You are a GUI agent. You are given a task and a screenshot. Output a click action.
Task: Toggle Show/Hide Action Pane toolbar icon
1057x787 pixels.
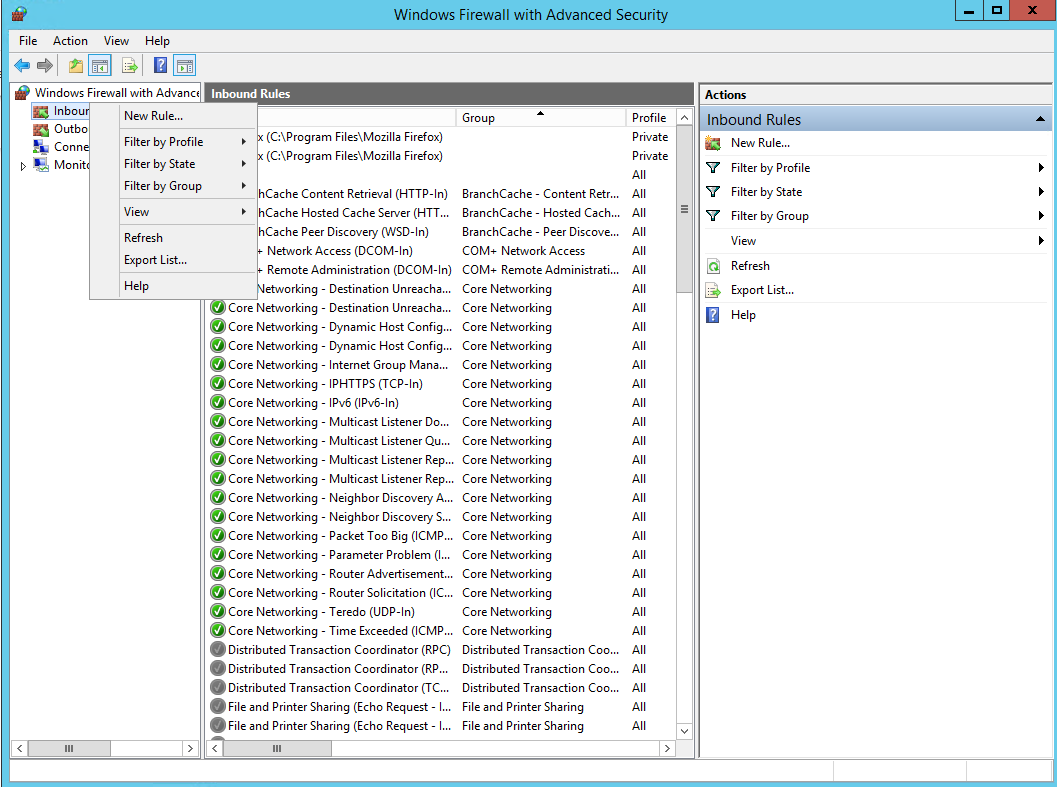184,66
